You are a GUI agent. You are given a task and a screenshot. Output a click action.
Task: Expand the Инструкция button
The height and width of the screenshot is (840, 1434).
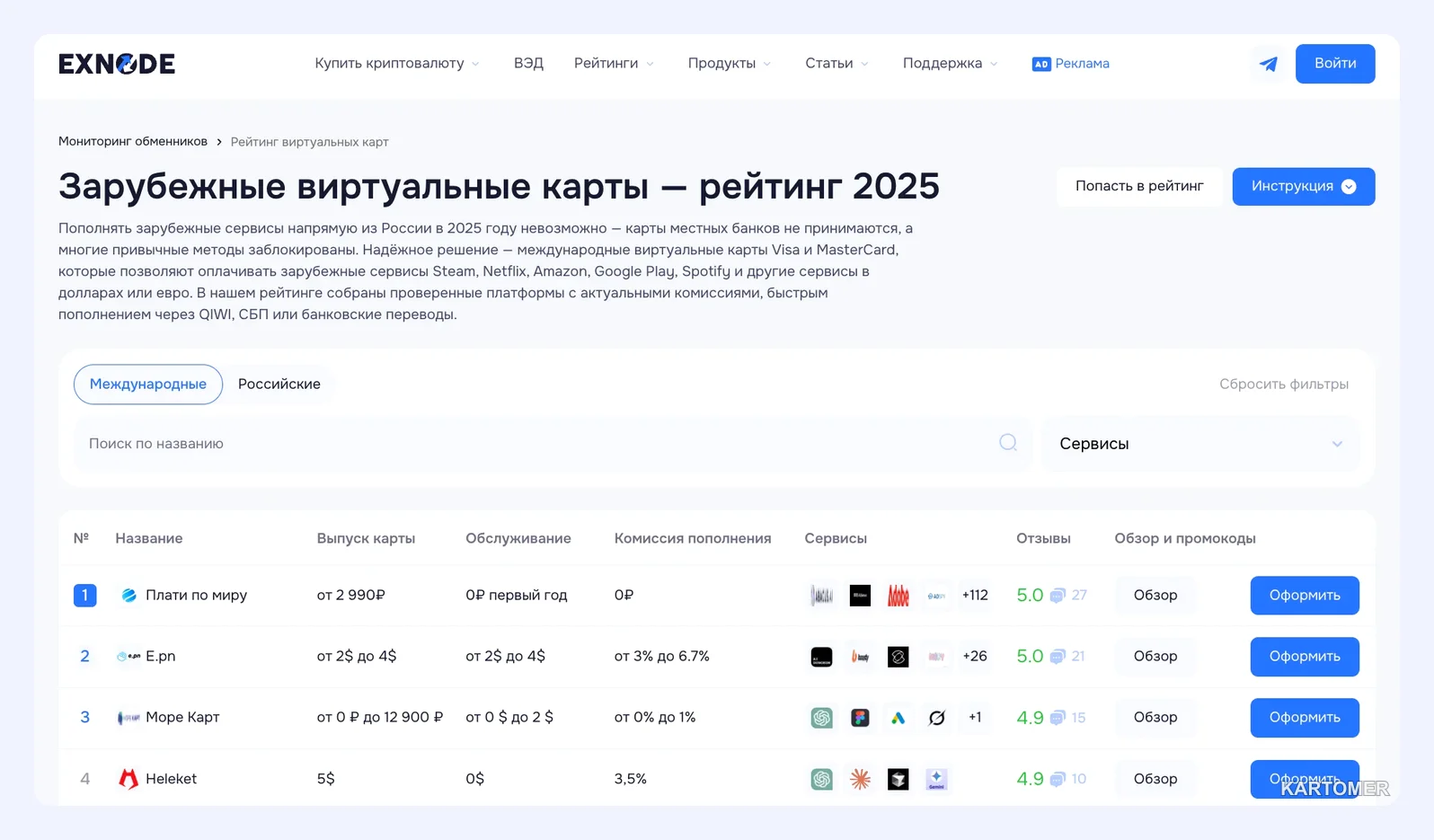coord(1304,187)
